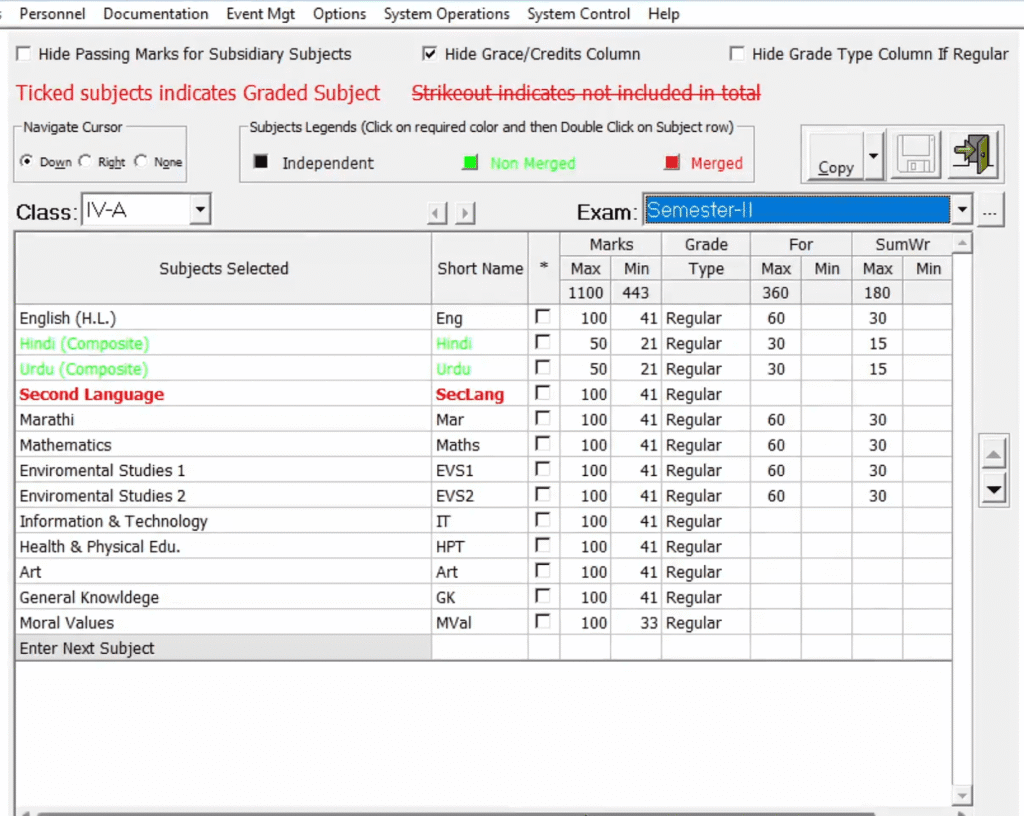Open the Exam dropdown showing Semester-II
This screenshot has width=1024, height=816.
tap(960, 209)
